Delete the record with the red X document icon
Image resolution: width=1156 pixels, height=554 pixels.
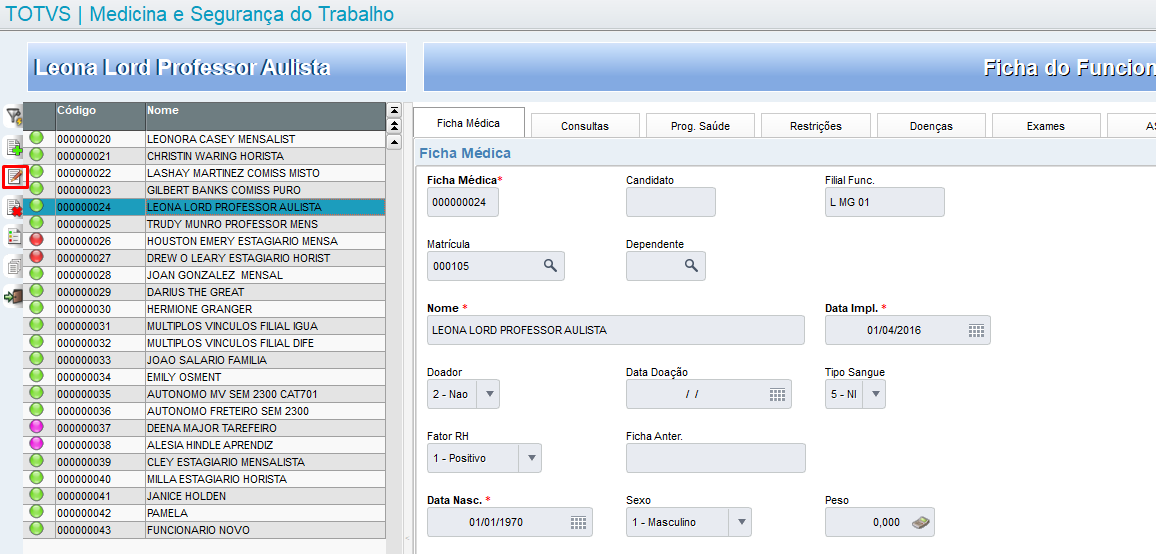pyautogui.click(x=14, y=209)
